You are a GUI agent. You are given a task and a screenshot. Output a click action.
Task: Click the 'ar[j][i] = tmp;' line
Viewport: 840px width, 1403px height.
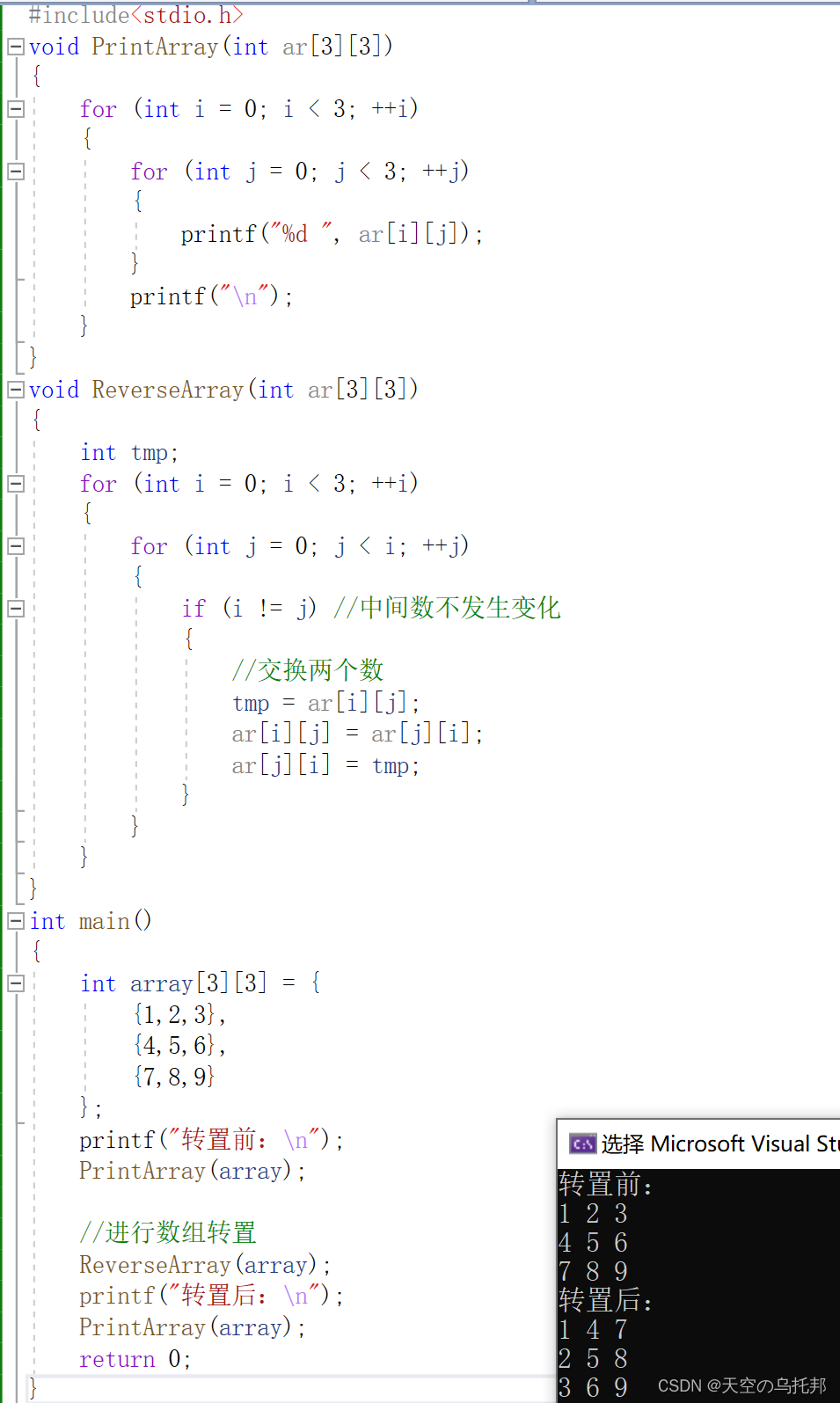(326, 765)
